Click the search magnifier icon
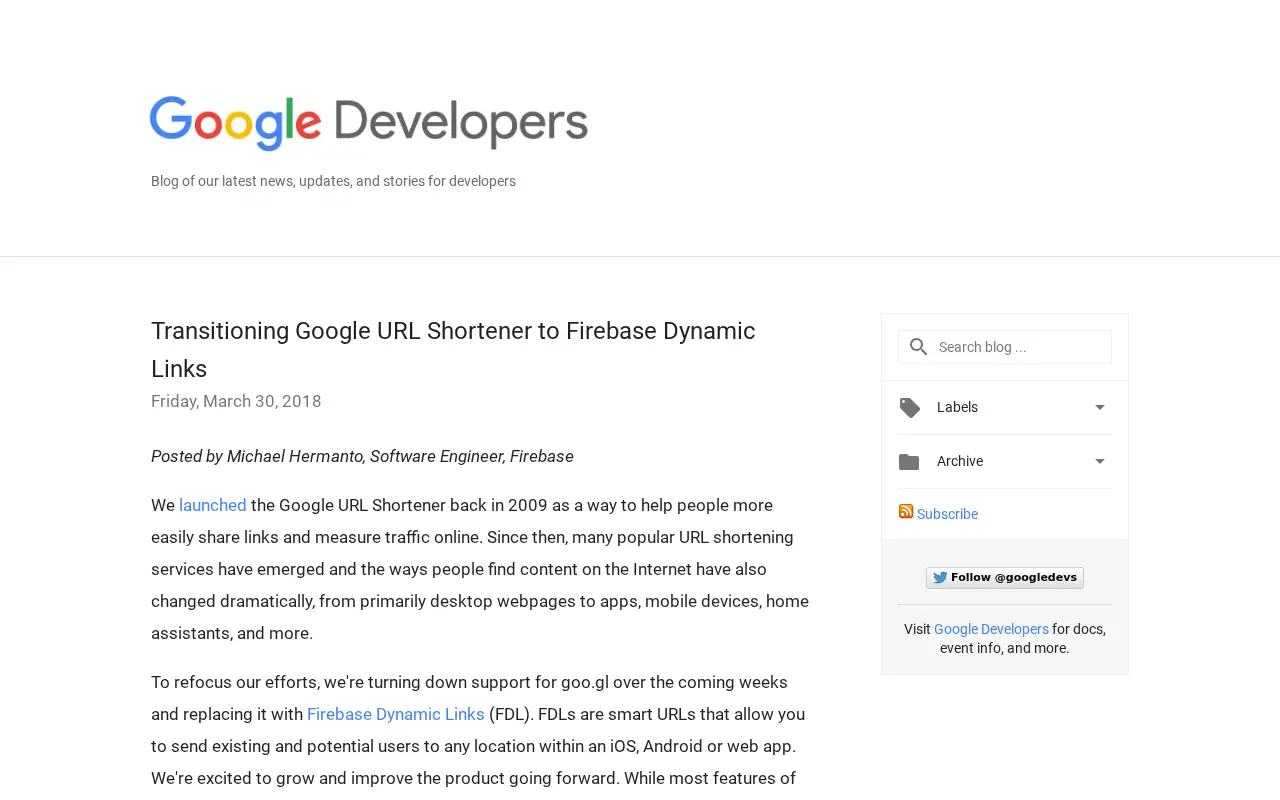This screenshot has height=800, width=1280. pos(918,347)
